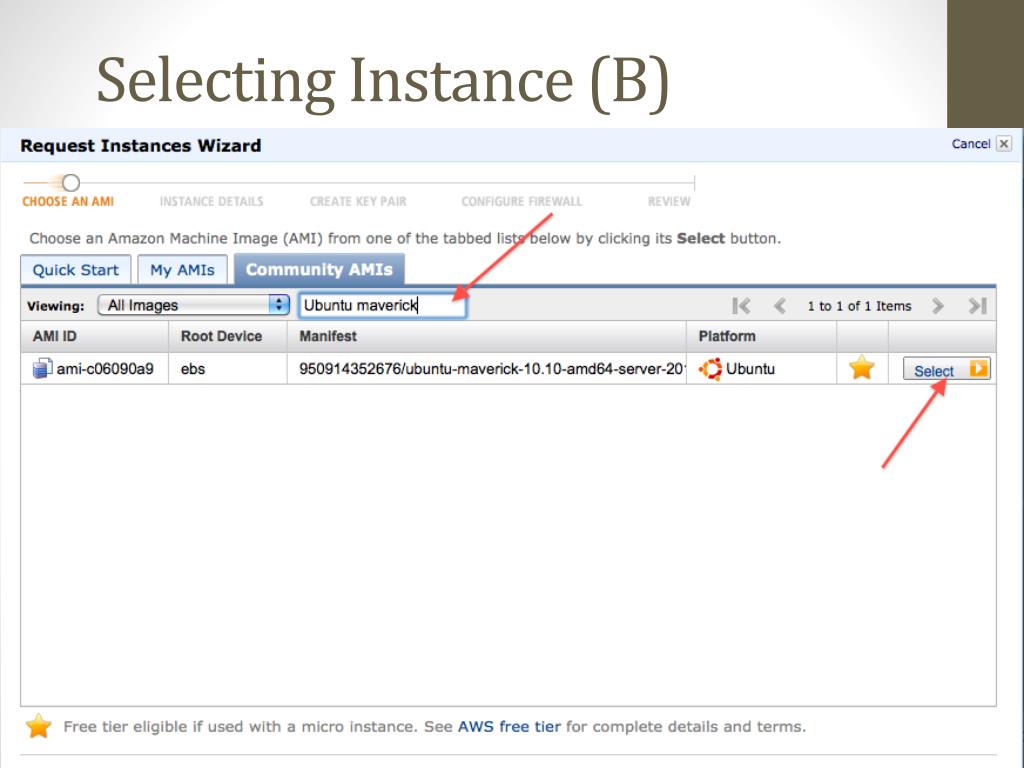Click the wizard progress circle marker

(71, 183)
